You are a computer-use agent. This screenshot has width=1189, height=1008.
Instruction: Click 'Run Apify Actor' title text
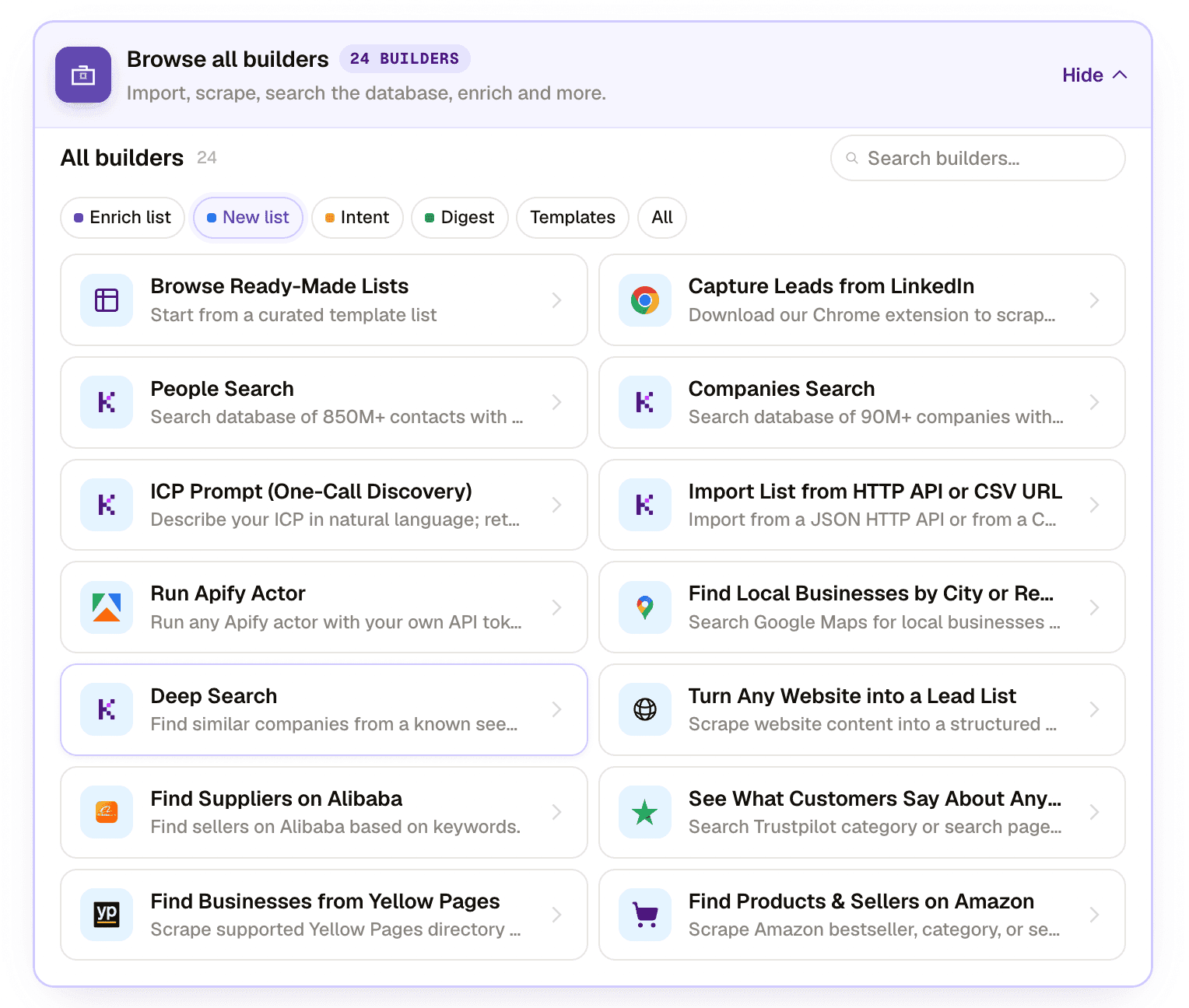click(x=228, y=593)
